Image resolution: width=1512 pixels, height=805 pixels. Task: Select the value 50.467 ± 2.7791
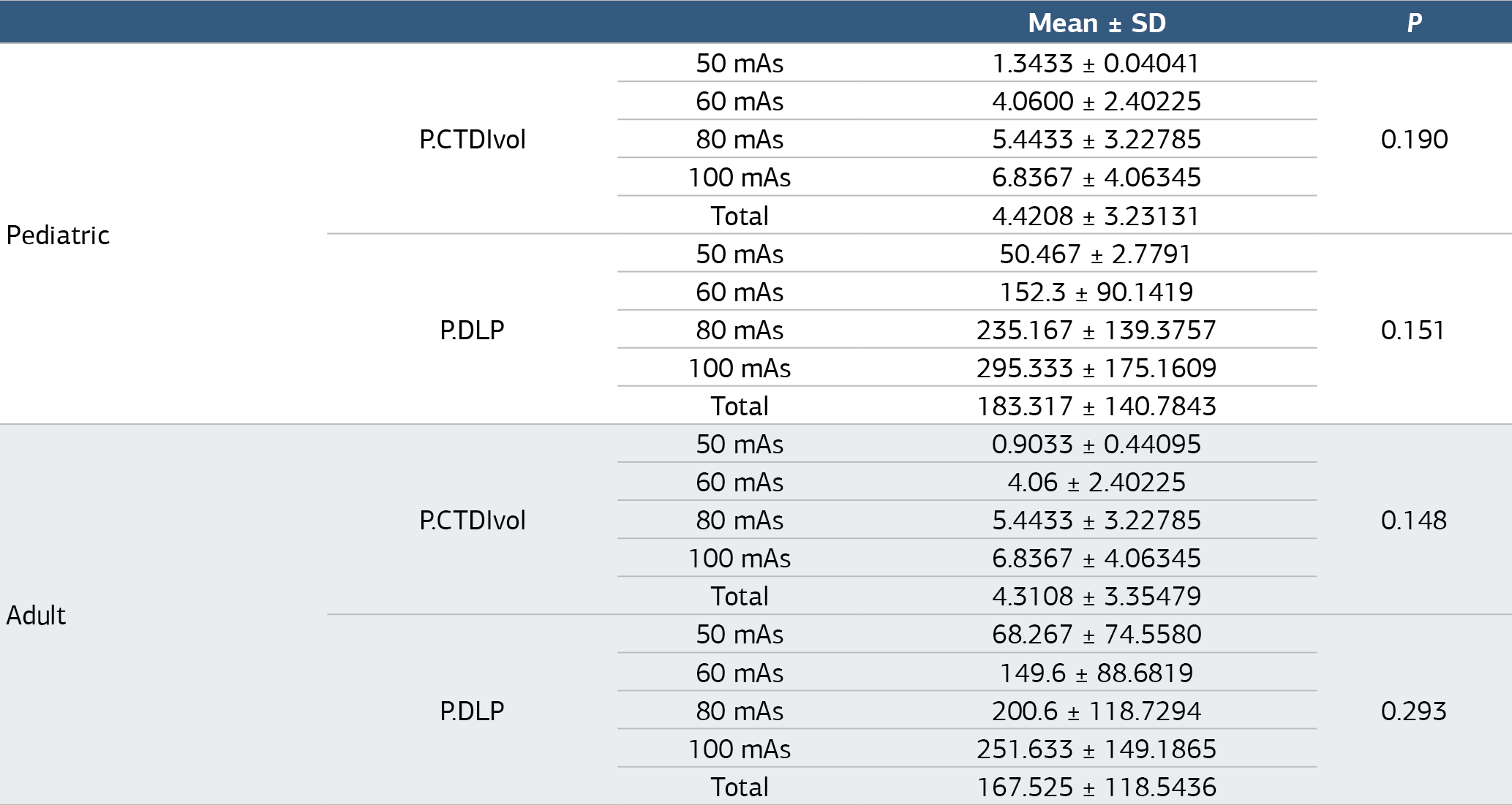(1096, 254)
